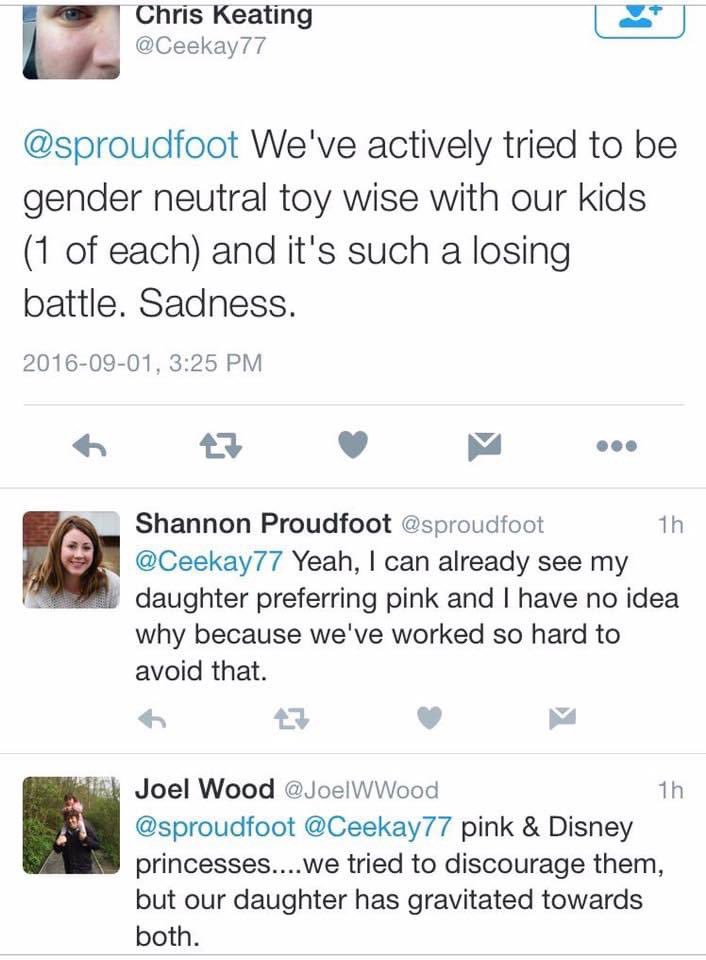Open the @sproudfoot mention in main tweet

click(131, 145)
